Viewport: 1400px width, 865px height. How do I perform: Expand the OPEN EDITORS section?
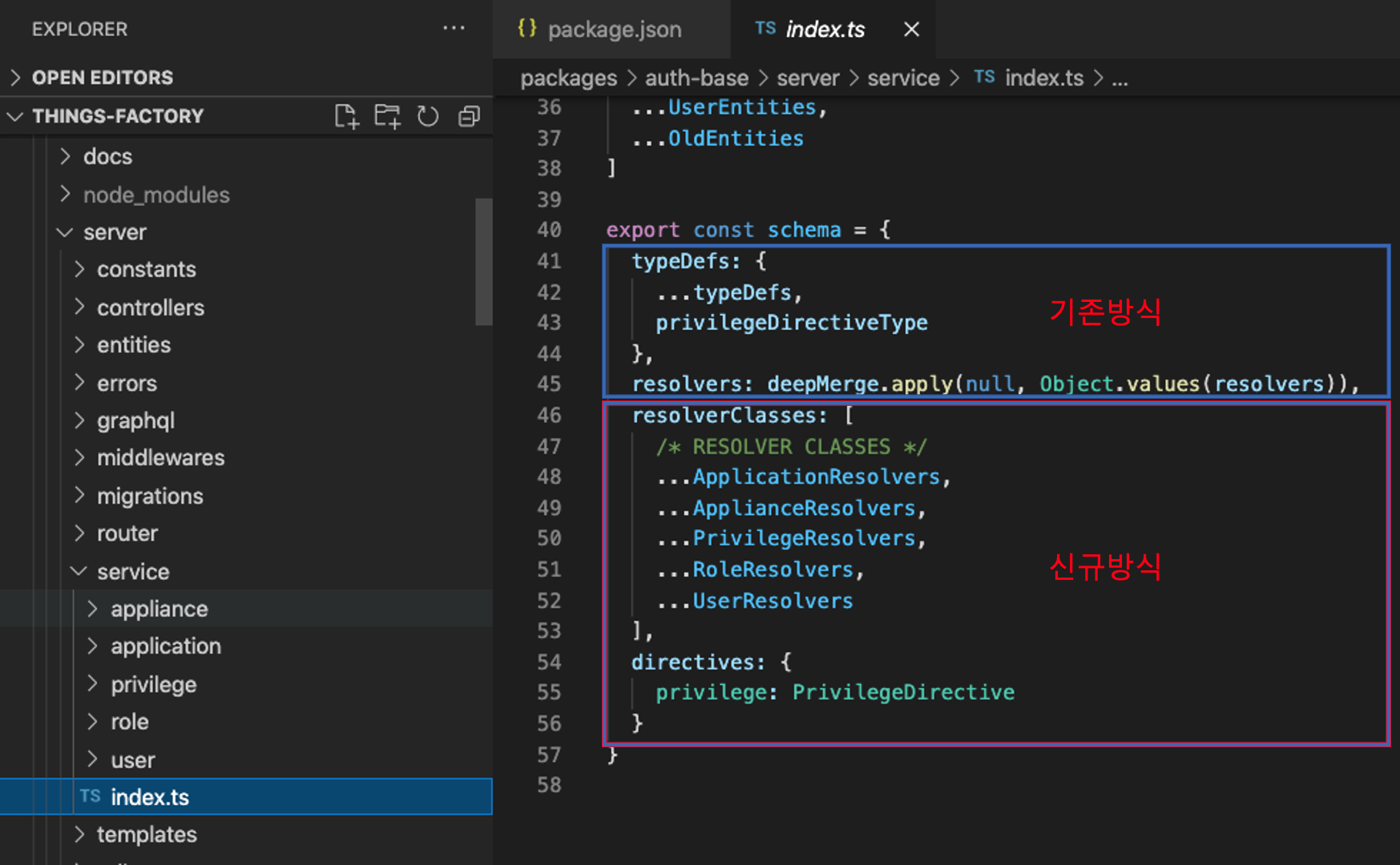point(246,78)
